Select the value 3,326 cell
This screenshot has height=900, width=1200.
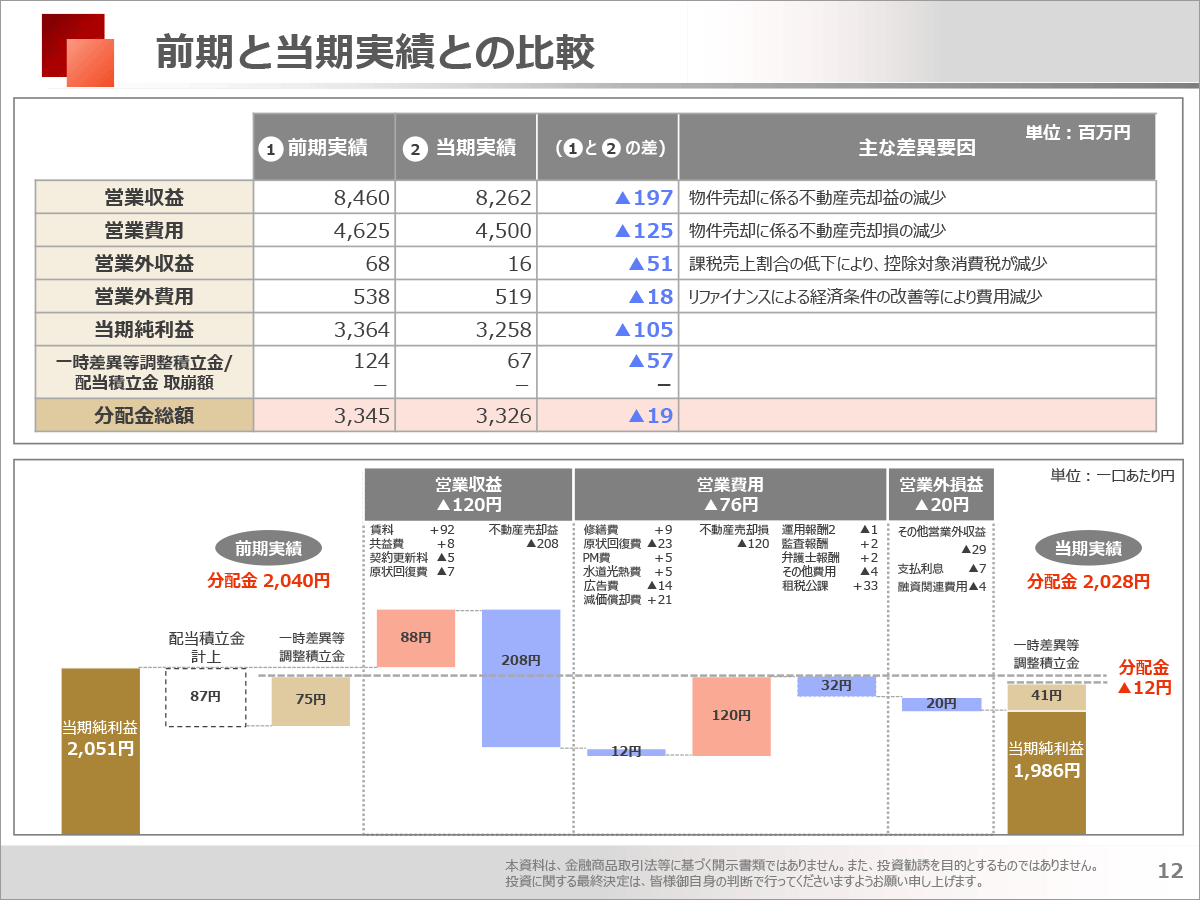click(466, 415)
